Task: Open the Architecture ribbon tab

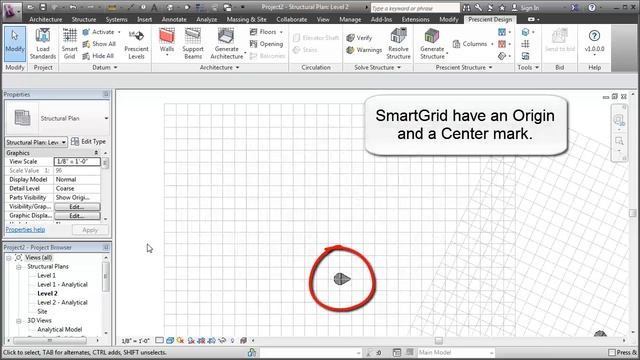Action: pyautogui.click(x=46, y=20)
